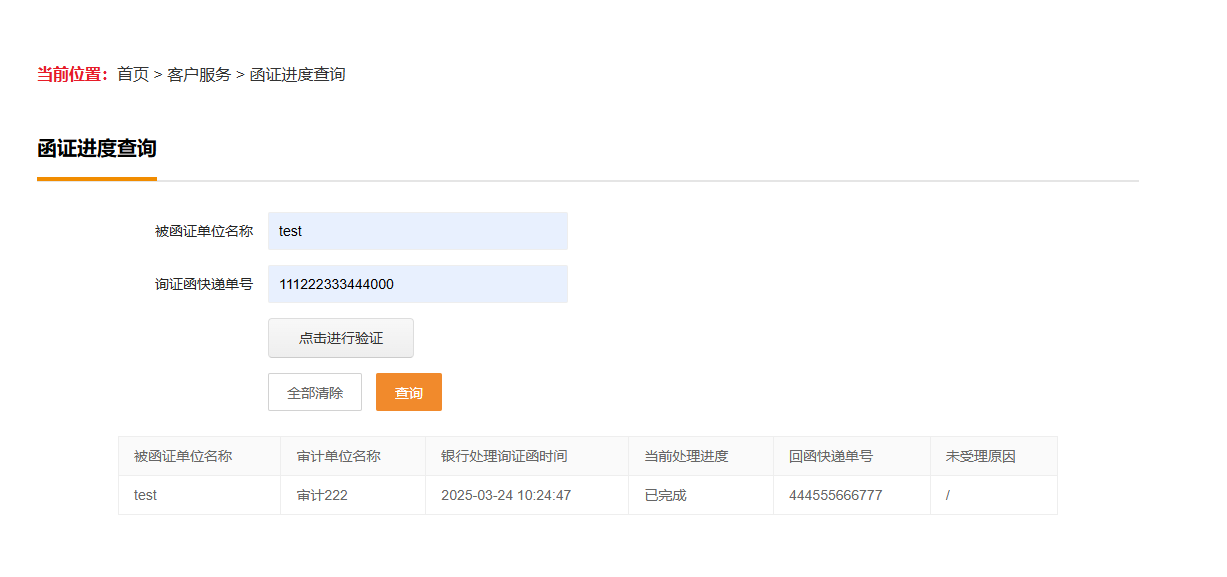
Task: Click 函证进度查询 breadcrumb item
Action: coord(297,74)
